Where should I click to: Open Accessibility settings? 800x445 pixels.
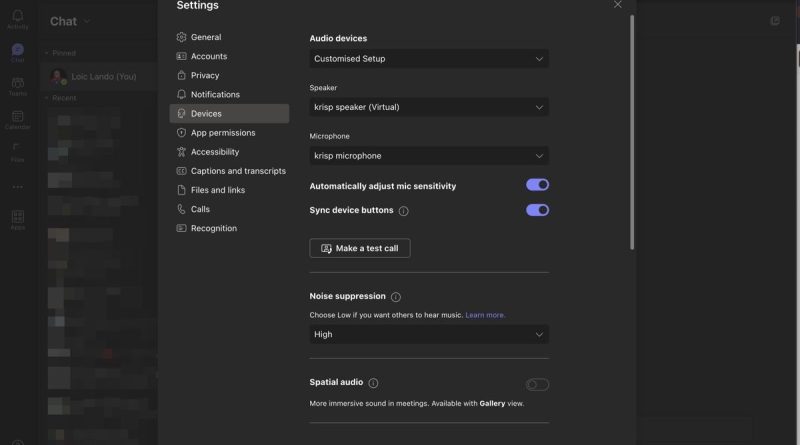[x=229, y=152]
